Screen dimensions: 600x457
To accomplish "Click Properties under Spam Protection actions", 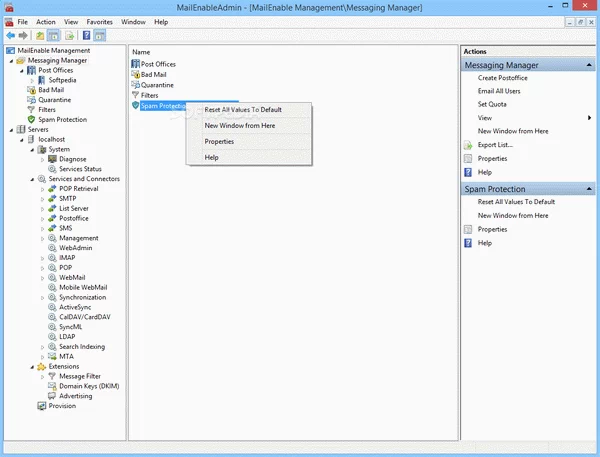I will click(x=492, y=229).
